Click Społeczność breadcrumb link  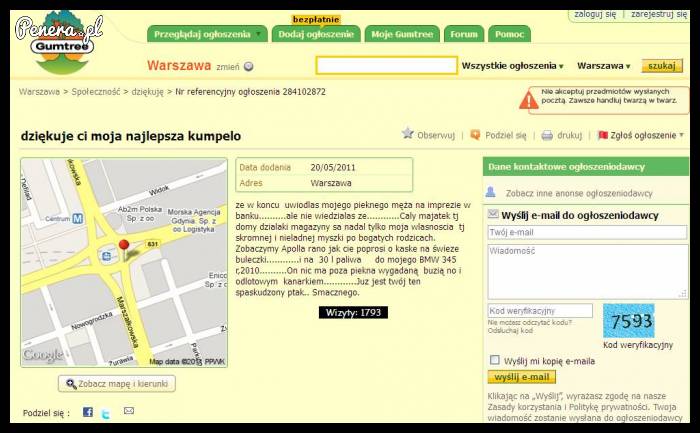coord(96,92)
